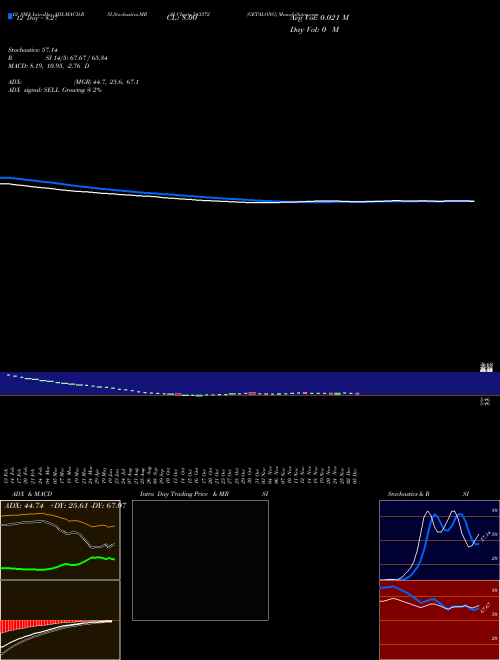500x660 pixels.
Task: Click the 'Day Vol: 0 M' text
Action: pos(314,29)
